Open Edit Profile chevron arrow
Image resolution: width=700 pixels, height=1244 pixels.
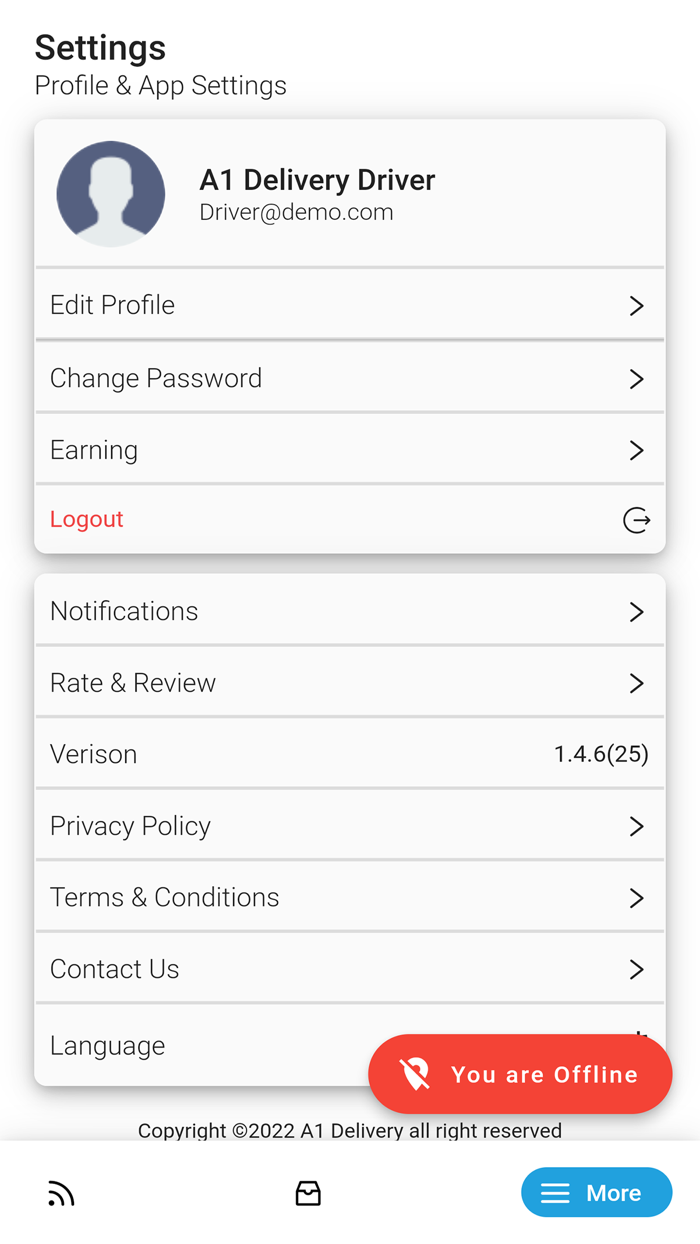click(x=636, y=306)
